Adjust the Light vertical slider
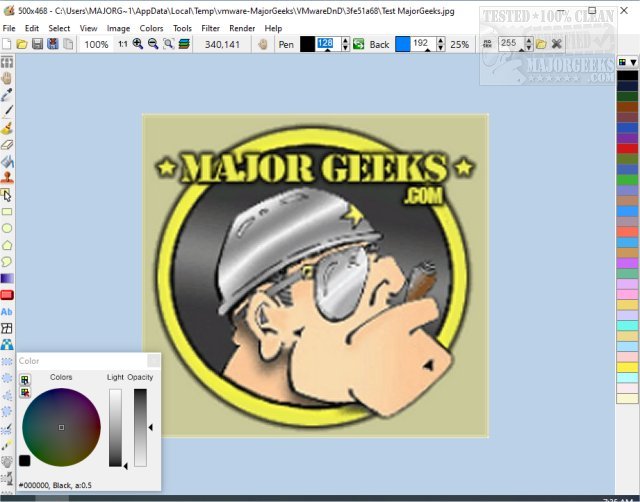The width and height of the screenshot is (640, 502). [115, 427]
